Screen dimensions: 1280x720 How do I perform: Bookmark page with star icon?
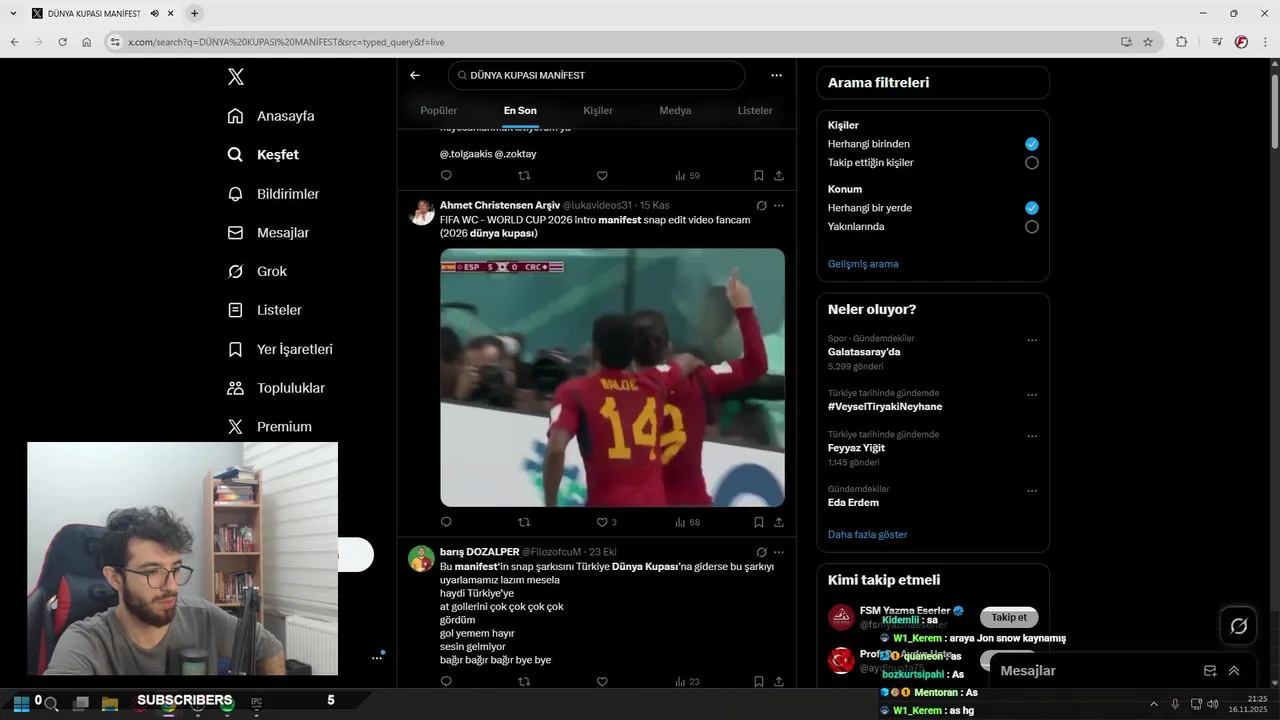pyautogui.click(x=1148, y=42)
